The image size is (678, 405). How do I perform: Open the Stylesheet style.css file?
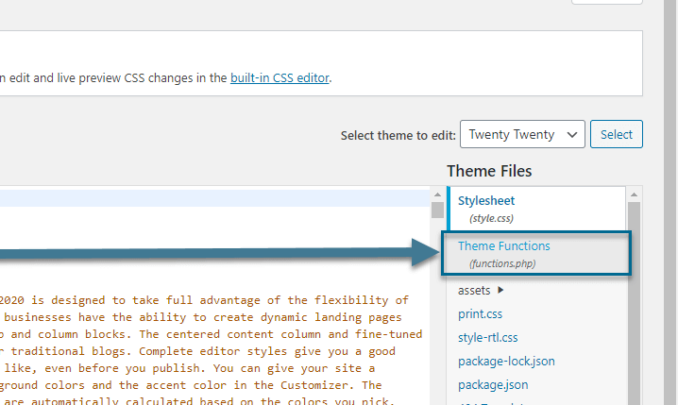point(486,201)
